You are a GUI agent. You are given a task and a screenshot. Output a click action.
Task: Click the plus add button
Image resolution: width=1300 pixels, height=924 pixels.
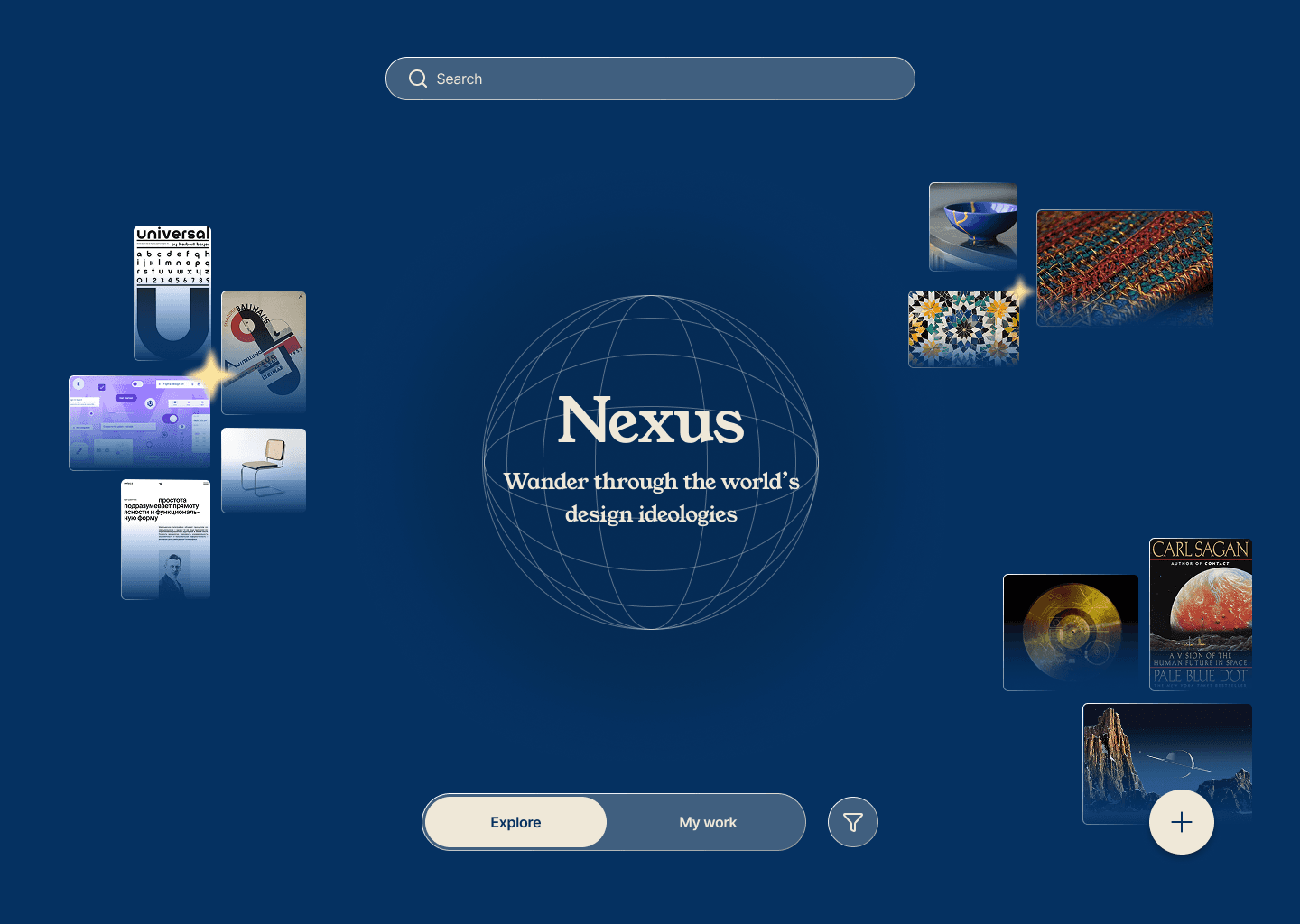click(x=1182, y=822)
